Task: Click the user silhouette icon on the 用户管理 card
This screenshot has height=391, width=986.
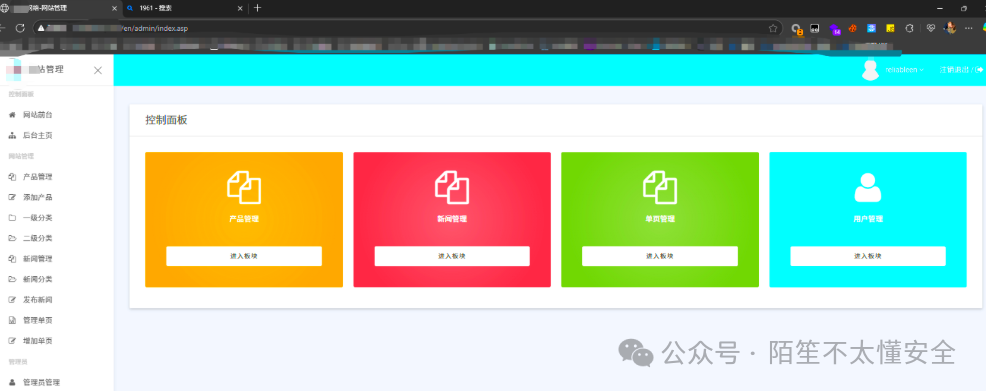Action: click(x=868, y=187)
